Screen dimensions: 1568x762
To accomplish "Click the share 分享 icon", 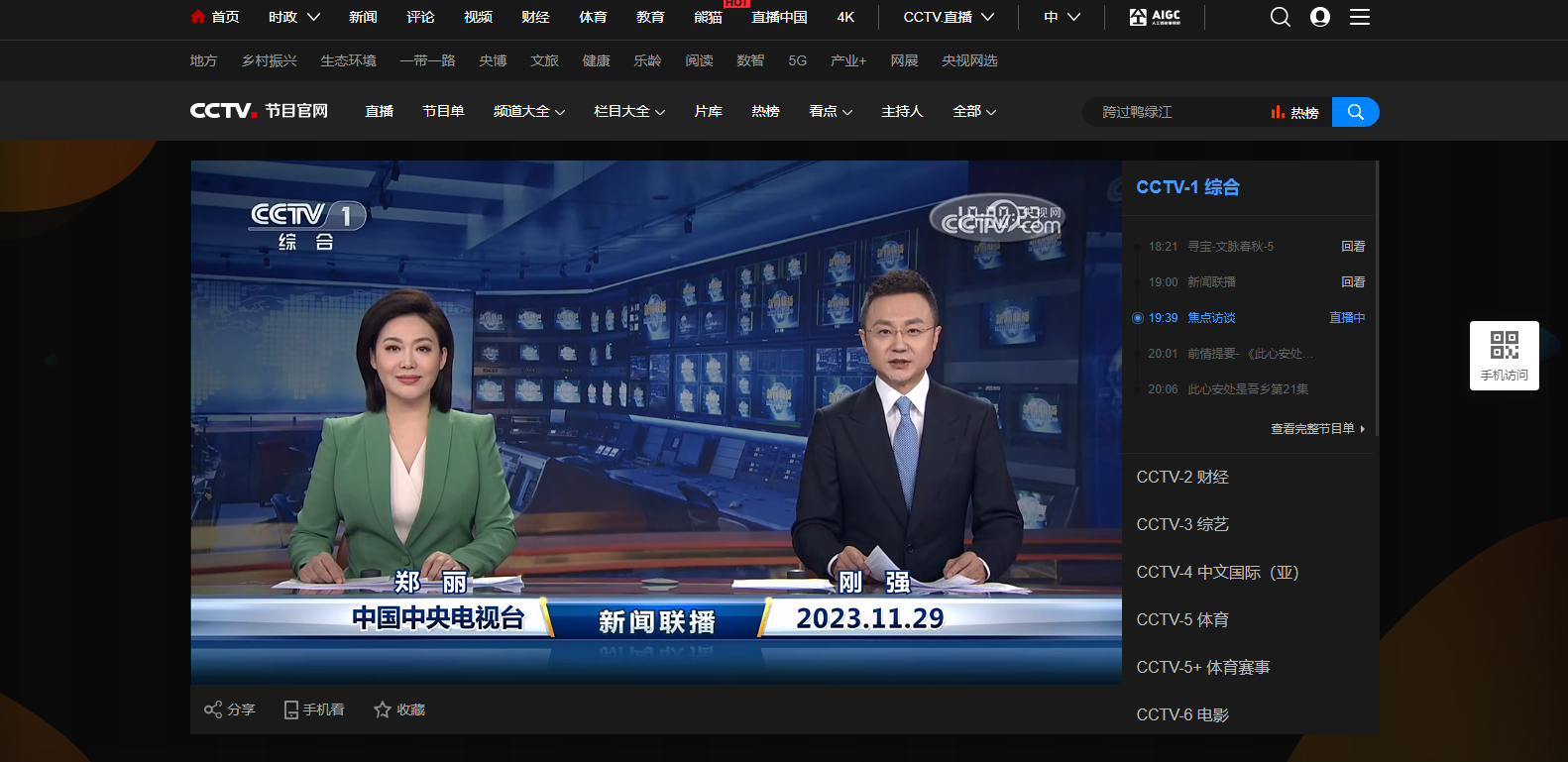I will 213,709.
